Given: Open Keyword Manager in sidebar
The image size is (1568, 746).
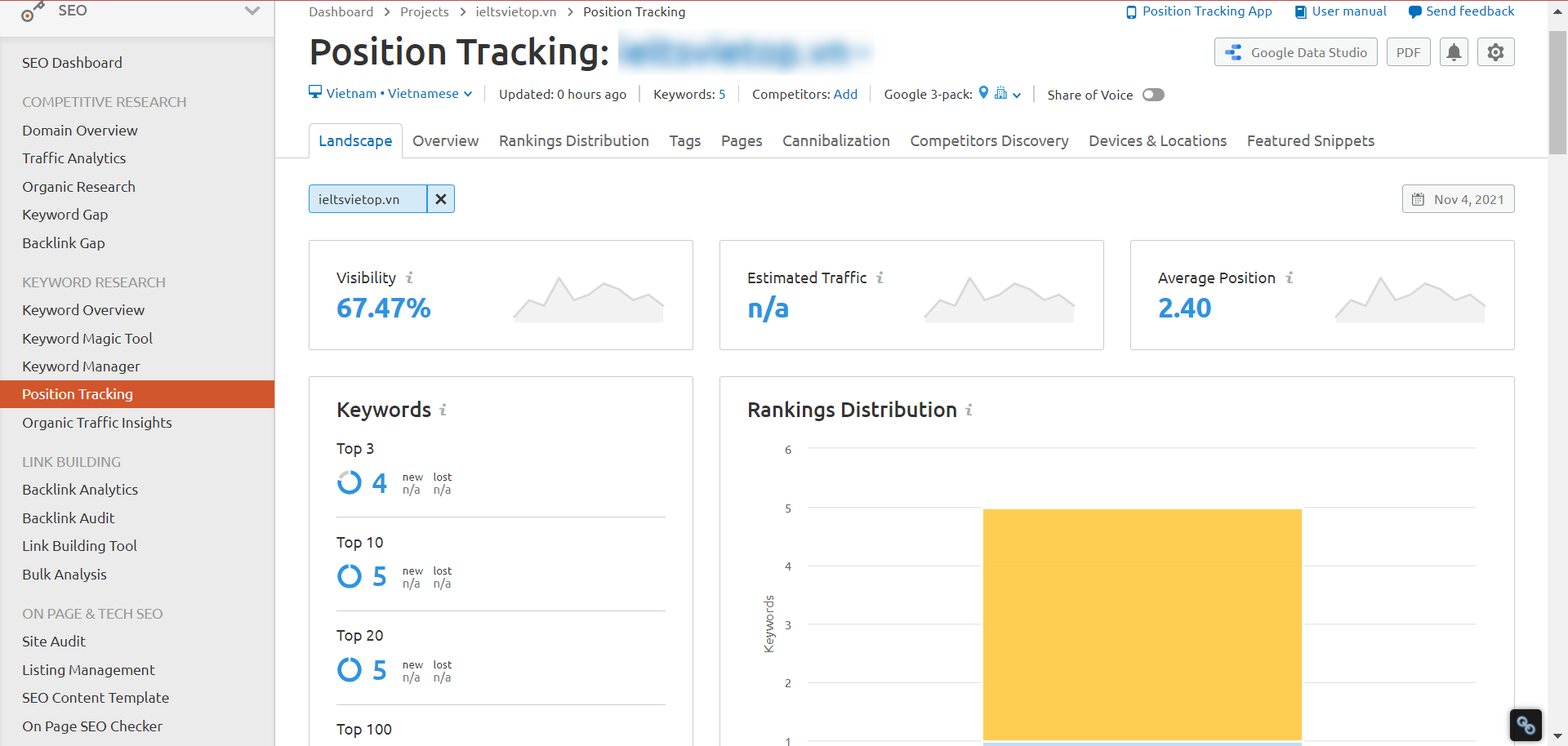Looking at the screenshot, I should pyautogui.click(x=81, y=366).
